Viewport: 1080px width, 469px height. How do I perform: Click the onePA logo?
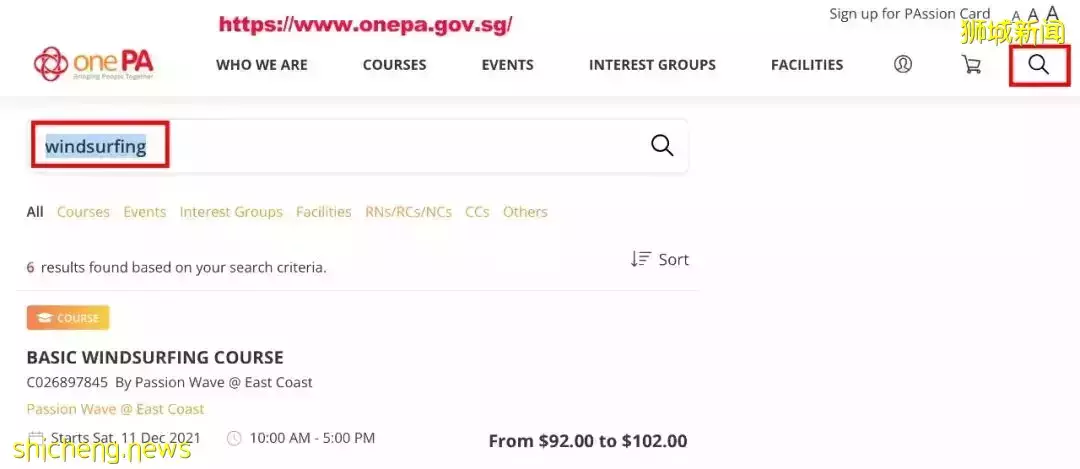point(94,64)
